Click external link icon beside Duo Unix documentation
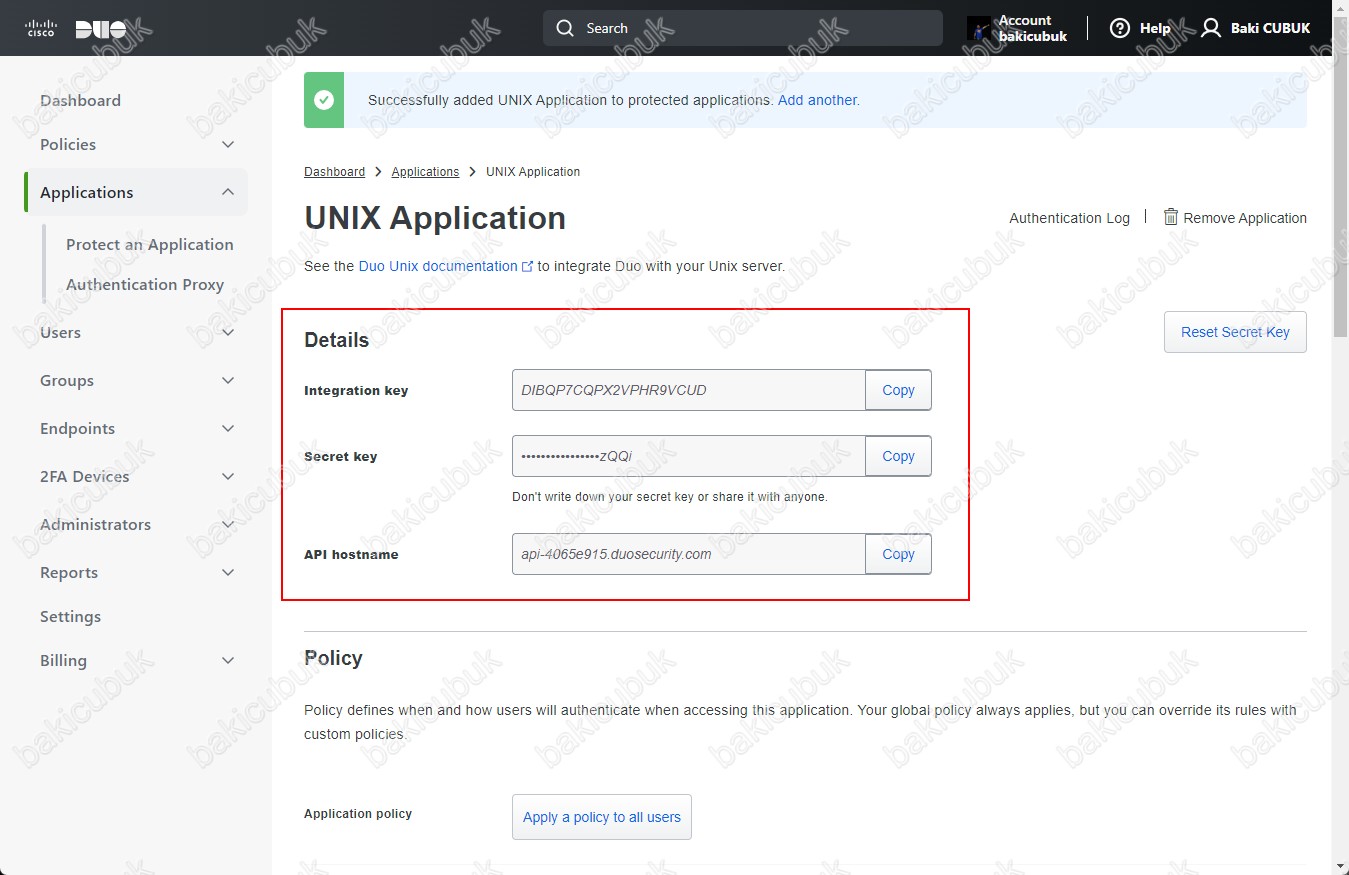Screen dimensions: 1349x875 [x=527, y=267]
